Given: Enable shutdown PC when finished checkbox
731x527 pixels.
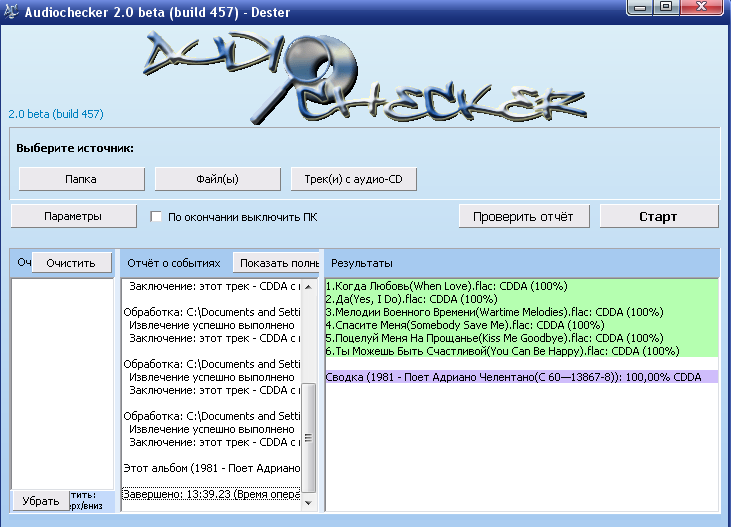Looking at the screenshot, I should coord(156,216).
